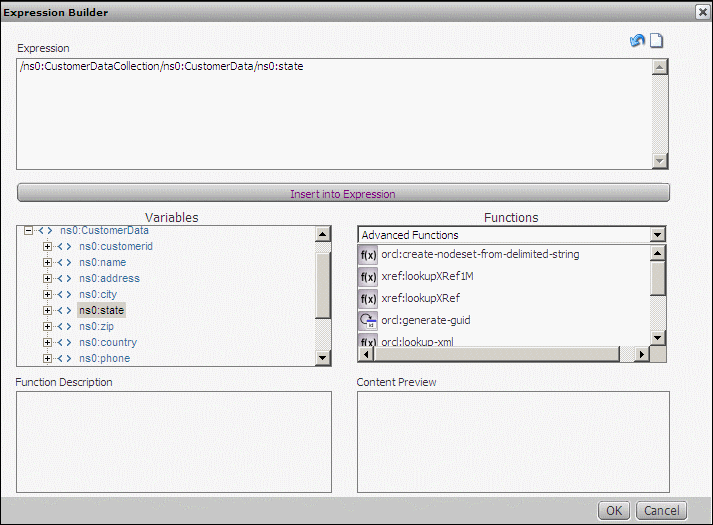The width and height of the screenshot is (713, 525).
Task: Click the Functions horizontal scrollbar thumb
Action: click(x=496, y=354)
